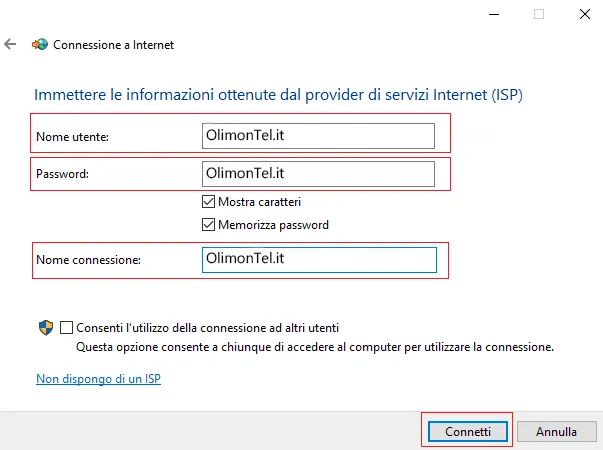This screenshot has width=603, height=450.
Task: Close the Connessione a Internet window
Action: pyautogui.click(x=583, y=14)
